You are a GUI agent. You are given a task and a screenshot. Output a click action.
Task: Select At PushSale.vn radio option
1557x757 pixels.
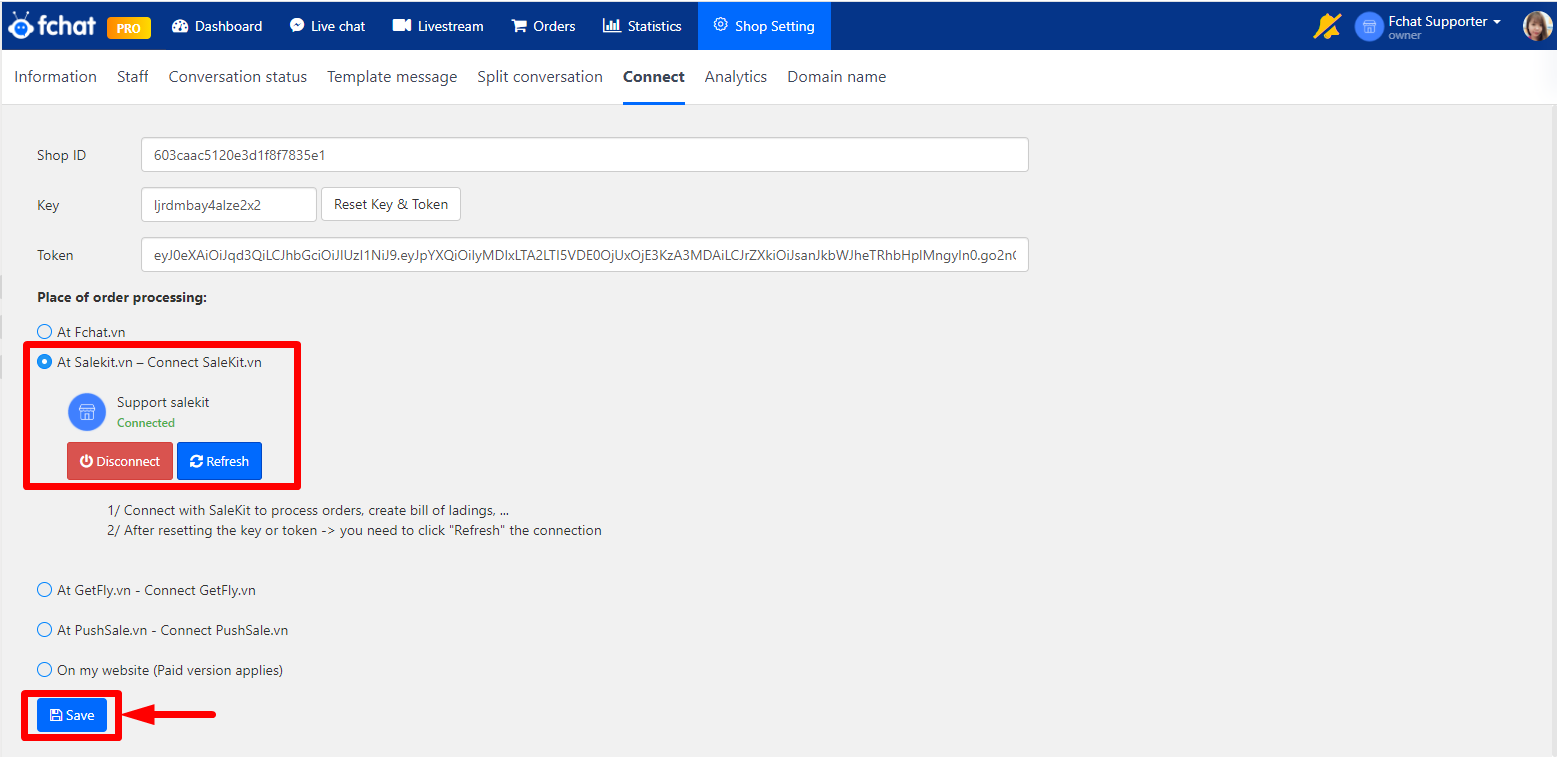(44, 630)
